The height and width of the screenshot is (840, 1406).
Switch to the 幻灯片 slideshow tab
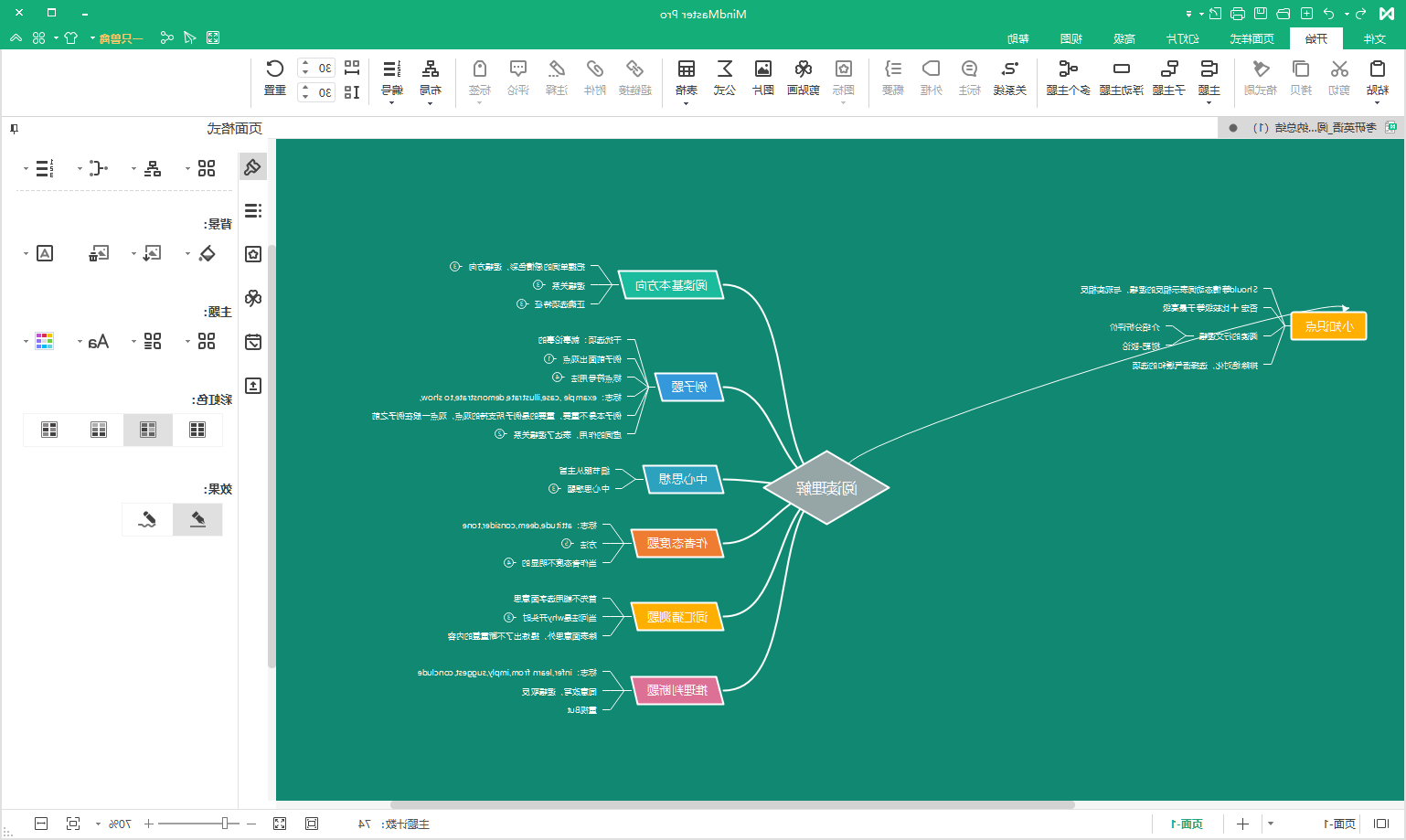click(x=1182, y=38)
